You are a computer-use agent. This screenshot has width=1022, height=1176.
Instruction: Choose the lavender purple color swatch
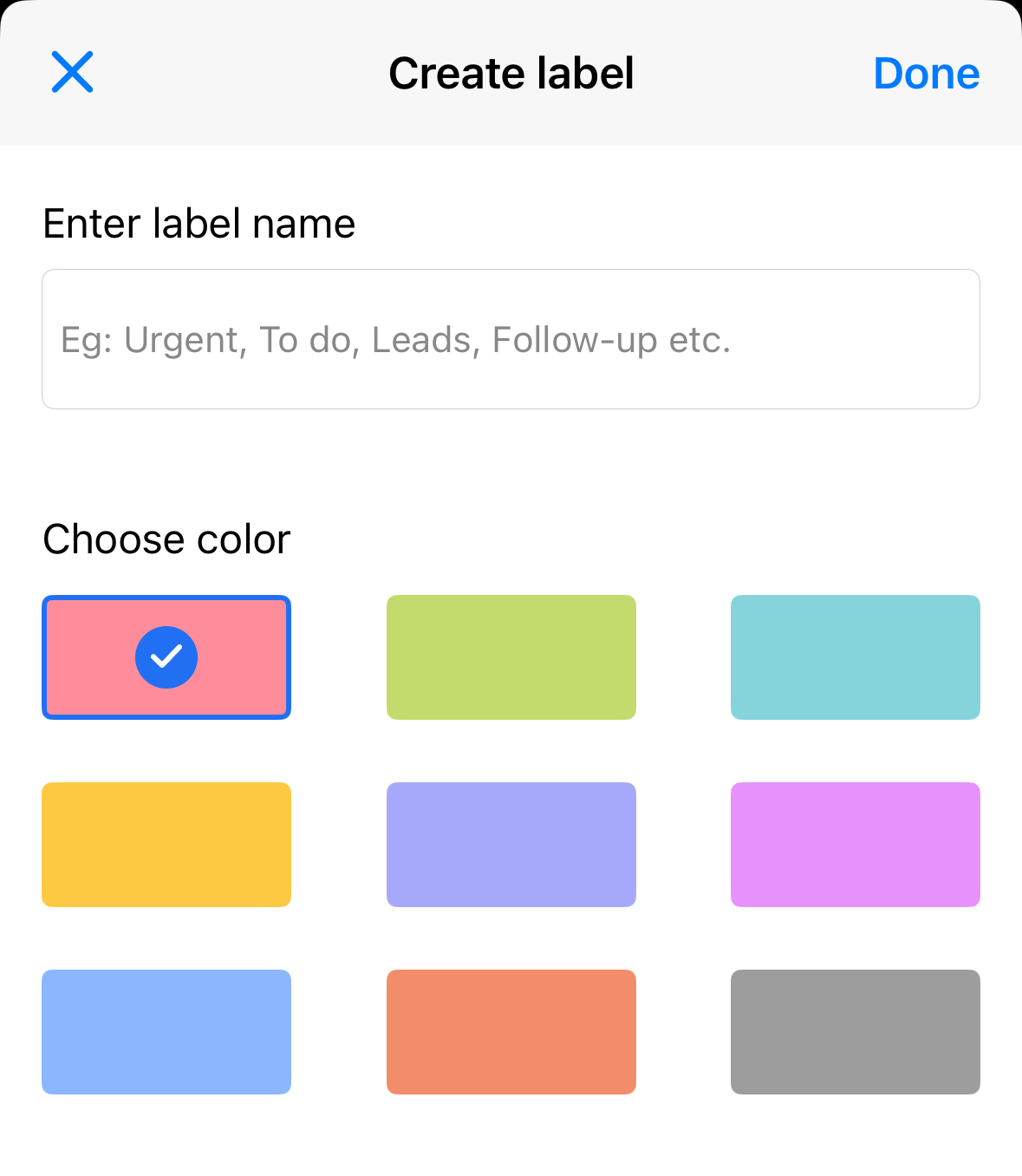click(510, 844)
